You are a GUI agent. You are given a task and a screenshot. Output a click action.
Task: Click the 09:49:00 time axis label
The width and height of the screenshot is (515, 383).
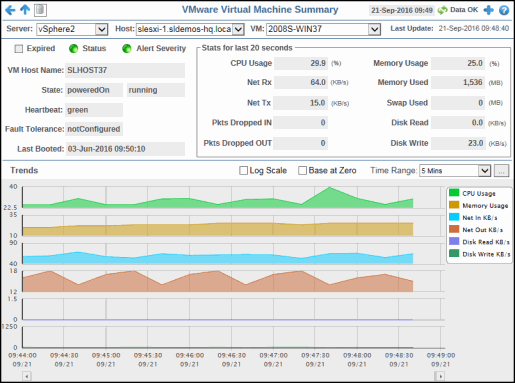tap(441, 355)
